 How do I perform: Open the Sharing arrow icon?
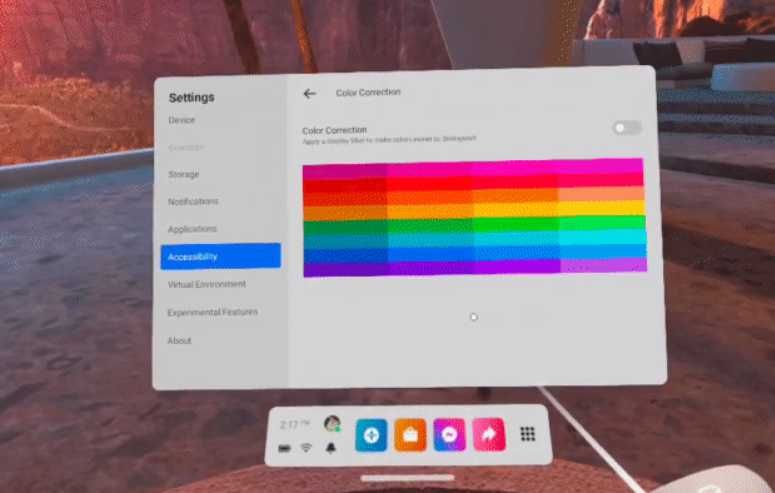click(x=488, y=435)
